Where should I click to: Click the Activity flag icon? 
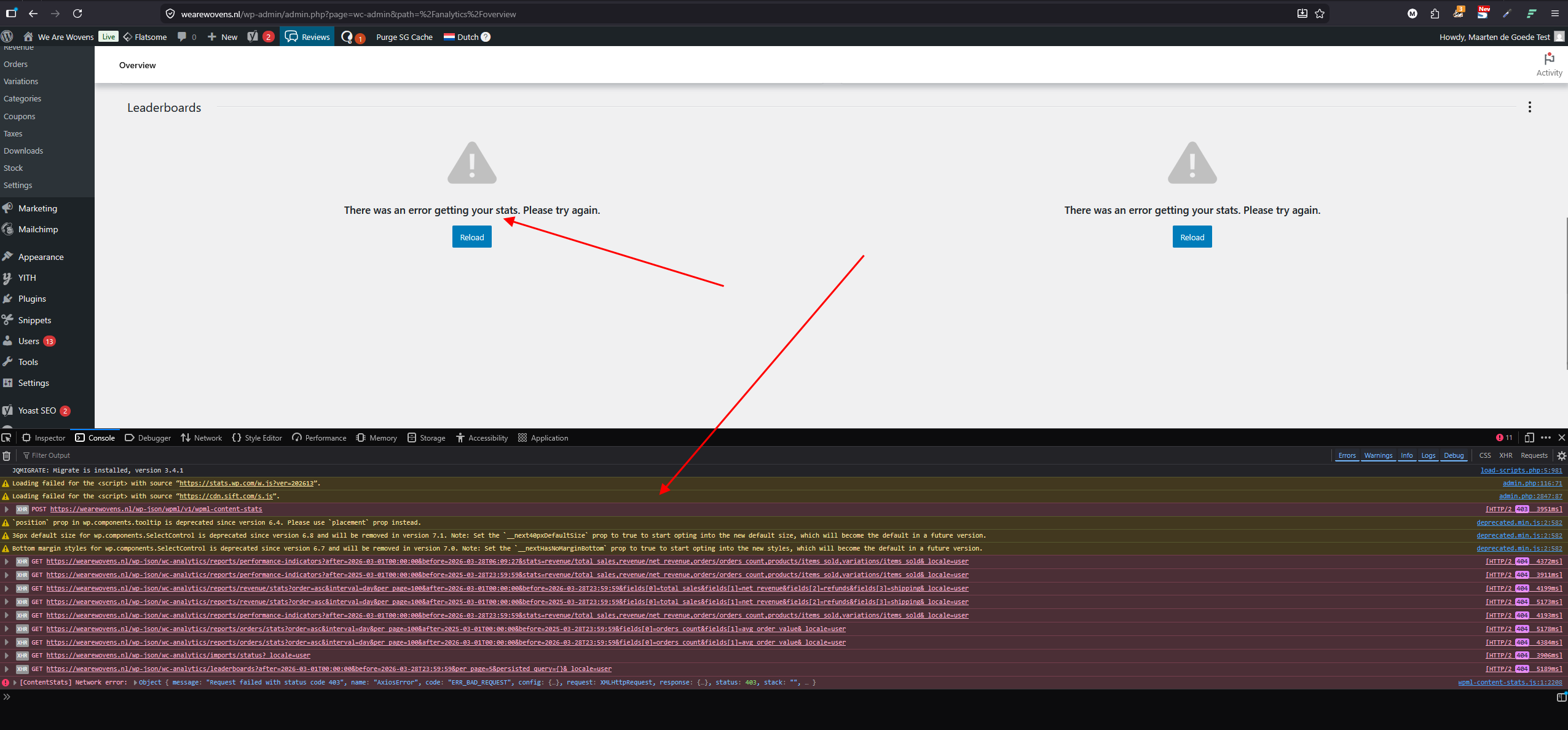pyautogui.click(x=1549, y=60)
